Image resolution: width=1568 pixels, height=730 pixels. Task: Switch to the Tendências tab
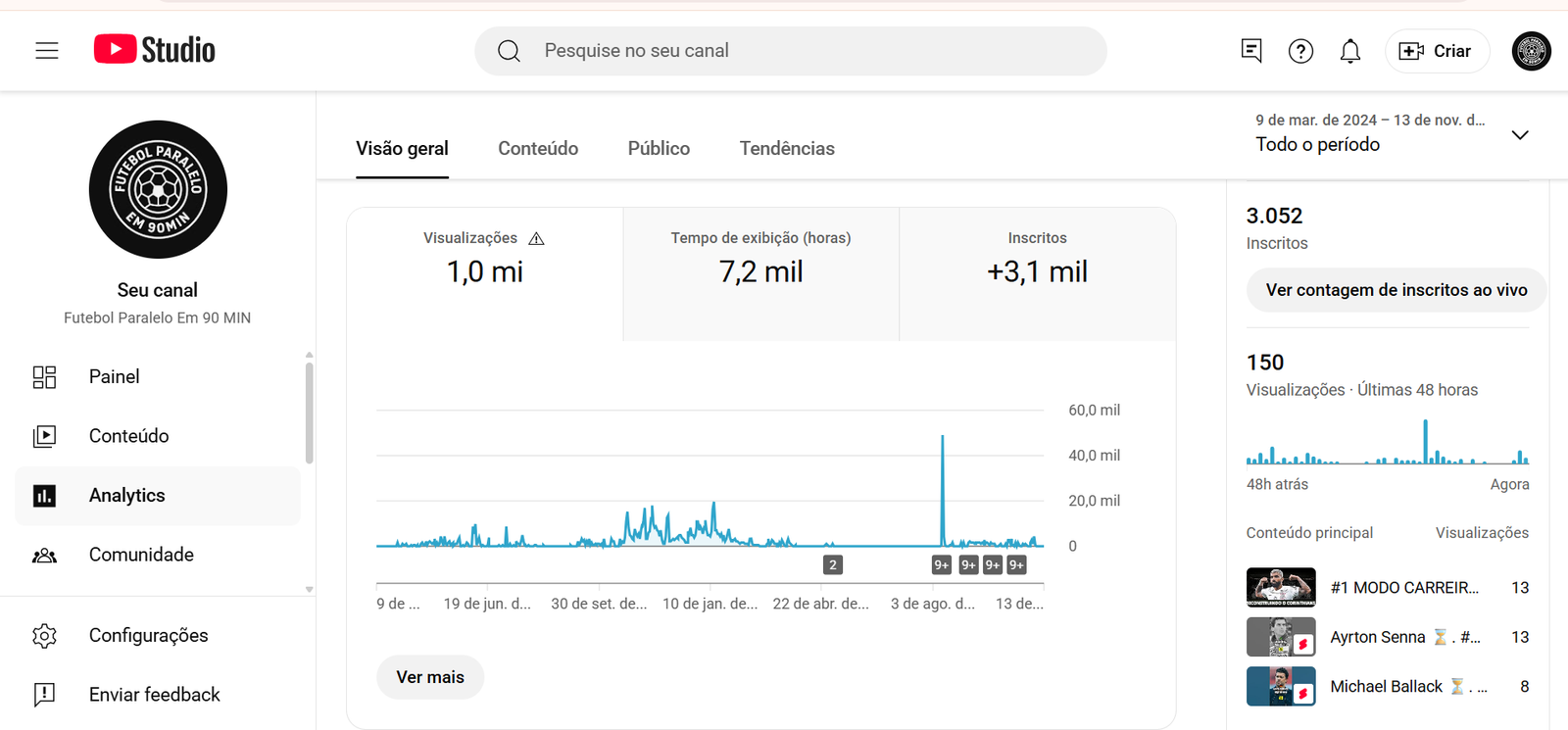(787, 149)
